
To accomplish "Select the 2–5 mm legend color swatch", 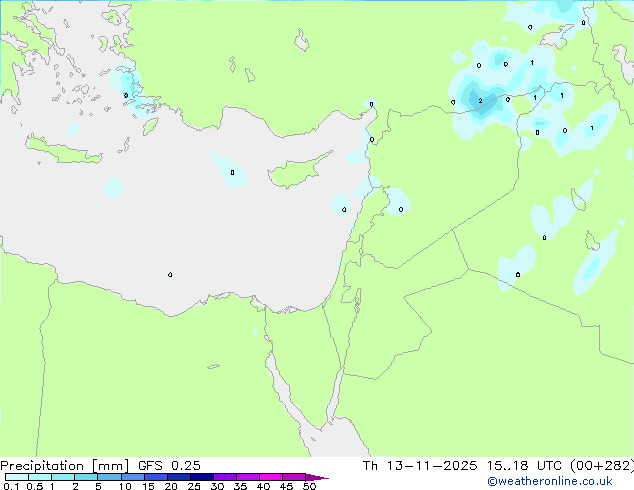I will click(86, 477).
